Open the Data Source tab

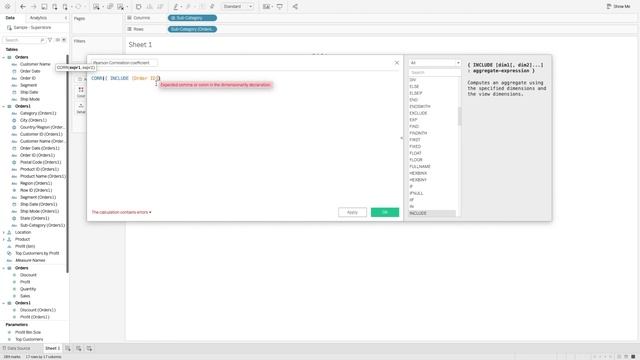tap(16, 348)
